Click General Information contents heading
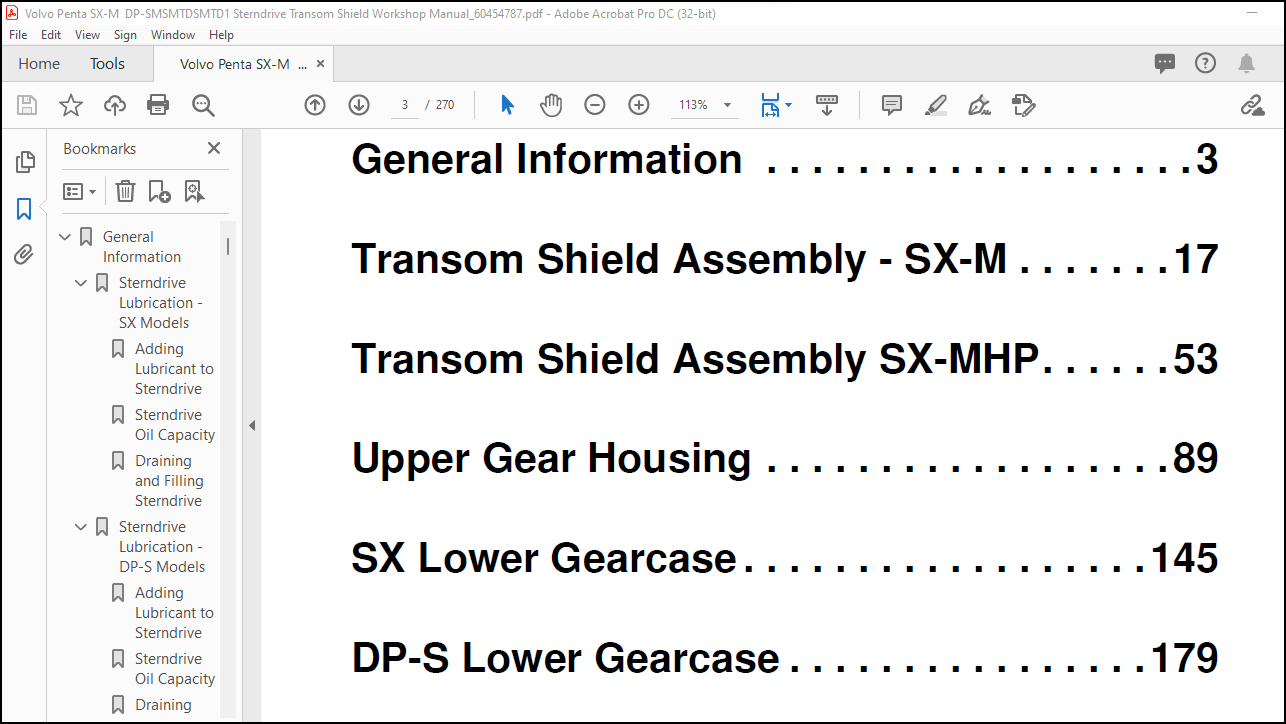Image resolution: width=1286 pixels, height=724 pixels. [785, 159]
